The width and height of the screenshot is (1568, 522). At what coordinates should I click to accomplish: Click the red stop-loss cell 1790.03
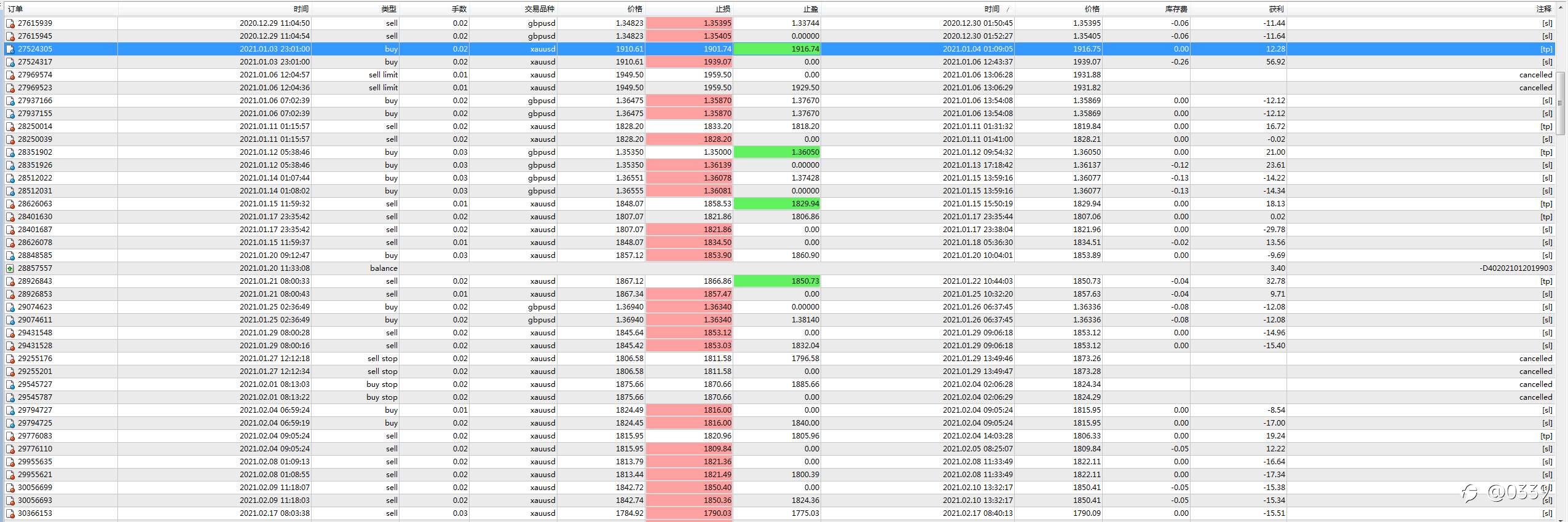click(689, 513)
